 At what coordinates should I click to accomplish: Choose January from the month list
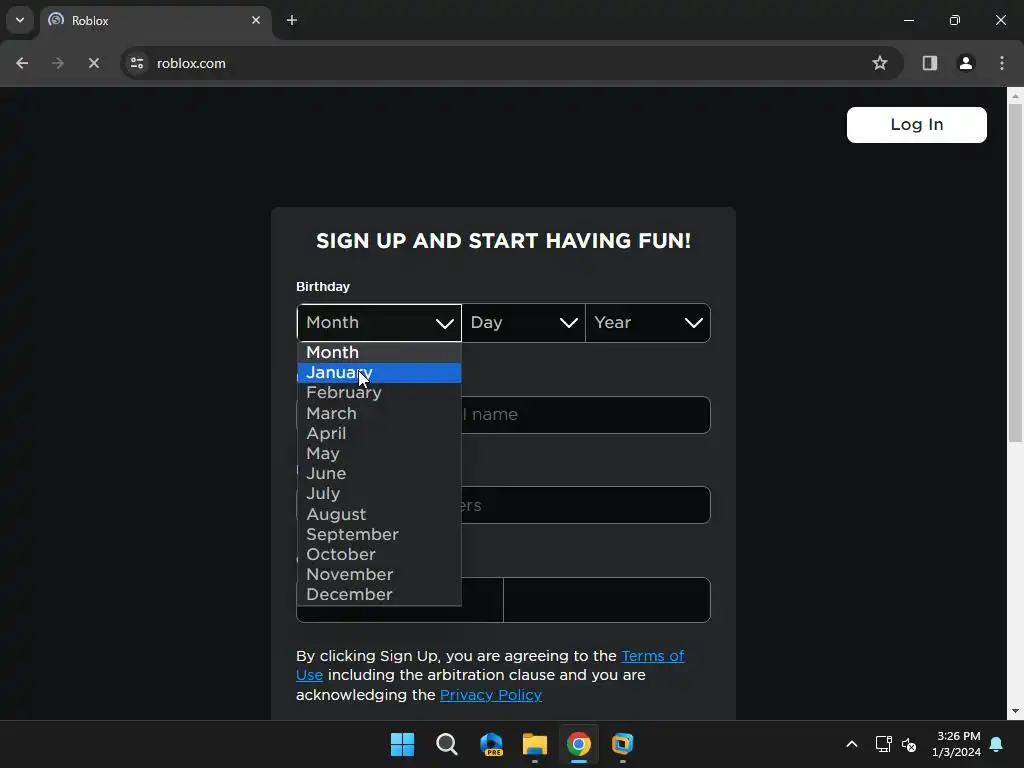(x=379, y=373)
